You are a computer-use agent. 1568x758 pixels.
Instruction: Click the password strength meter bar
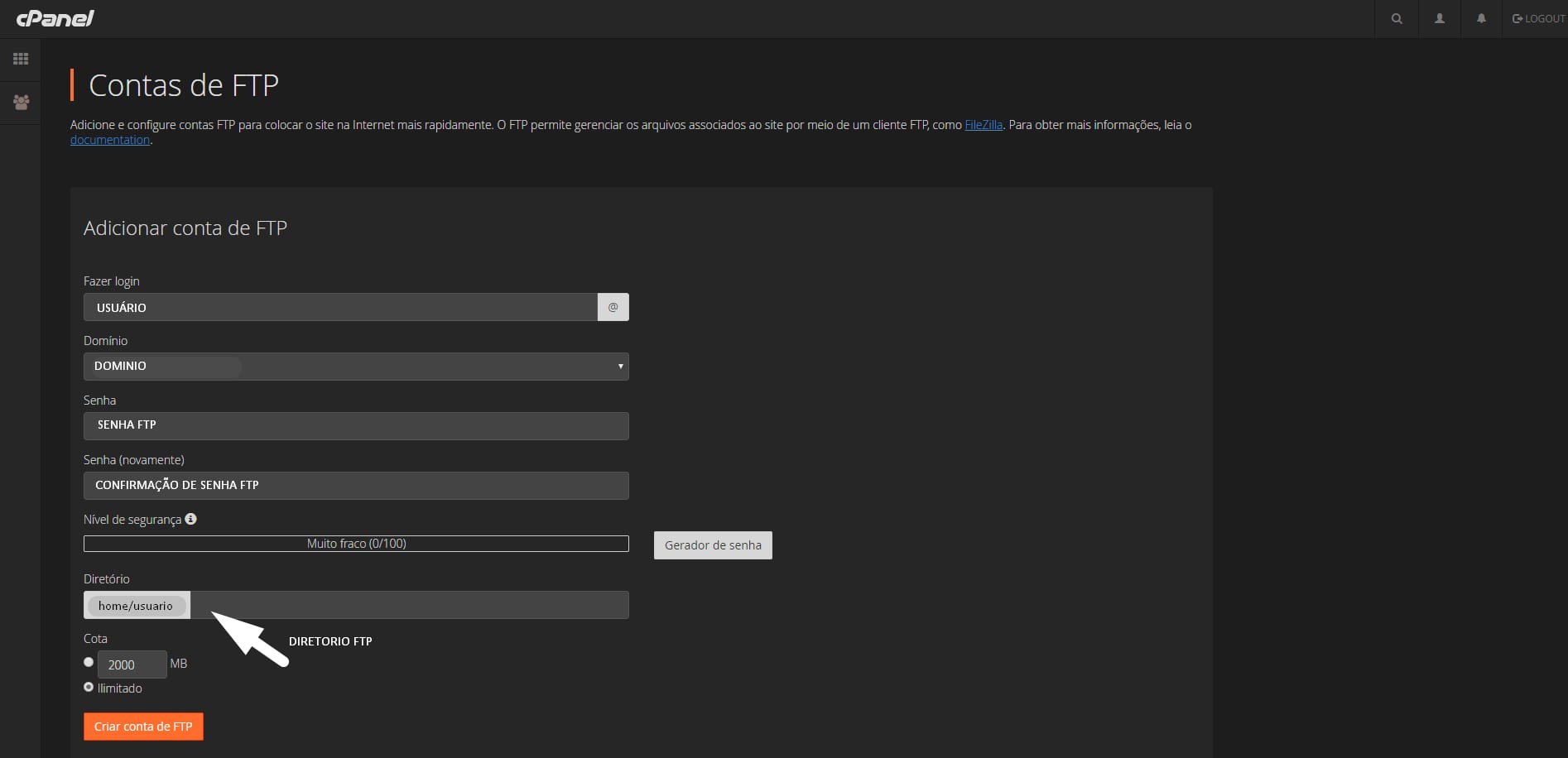pyautogui.click(x=356, y=544)
